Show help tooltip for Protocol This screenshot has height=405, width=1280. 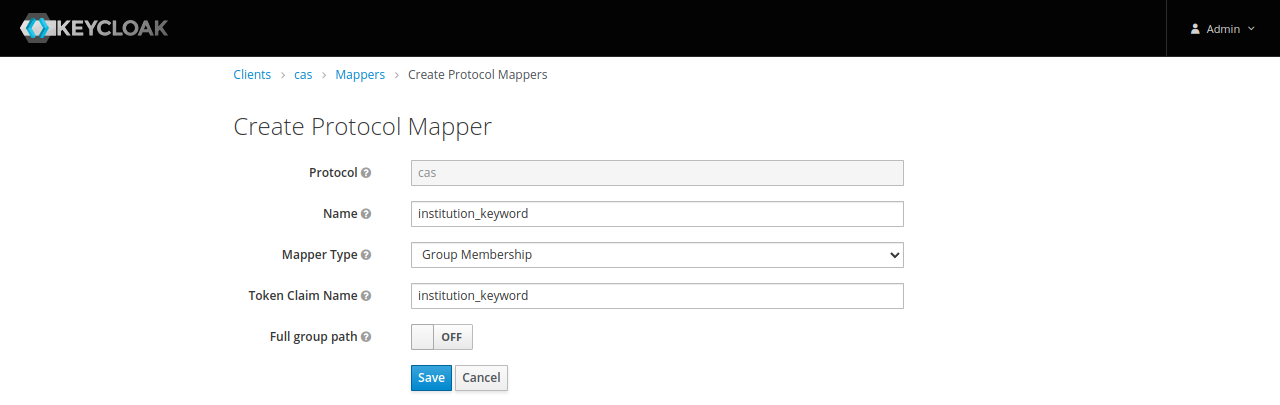tap(366, 173)
